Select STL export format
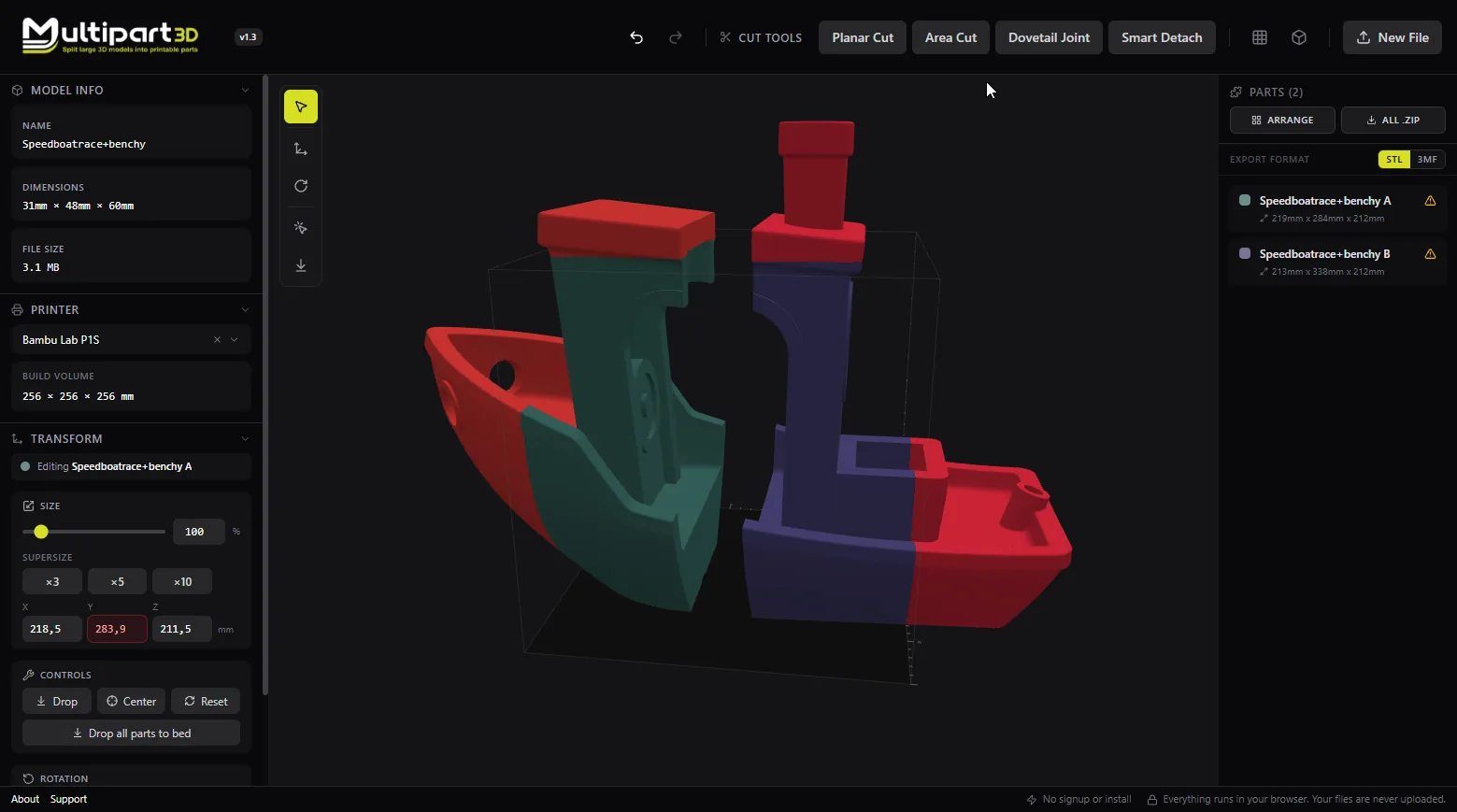Screen dimensions: 1457x812 pyautogui.click(x=1394, y=160)
